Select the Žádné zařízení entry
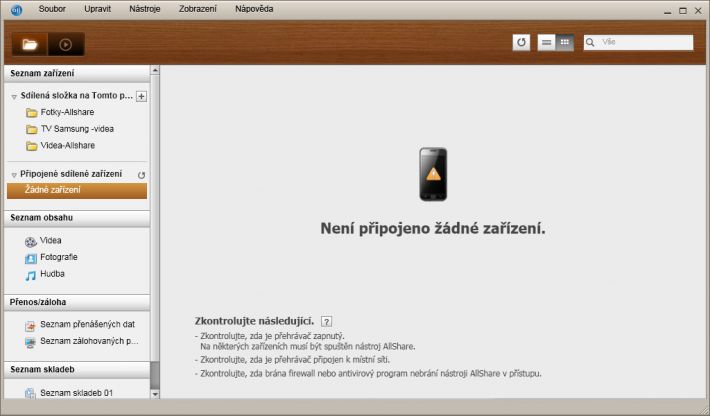Screen dimensions: 710x416 77,191
